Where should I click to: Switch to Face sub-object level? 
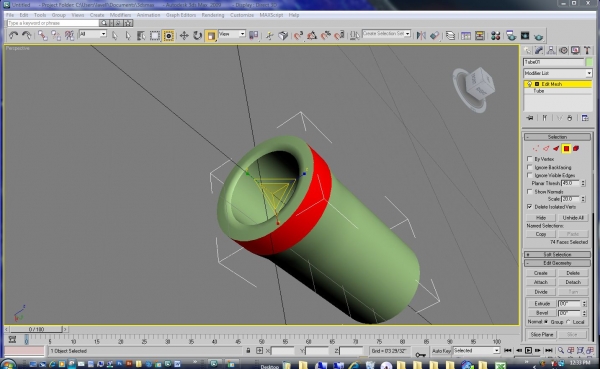coord(556,149)
